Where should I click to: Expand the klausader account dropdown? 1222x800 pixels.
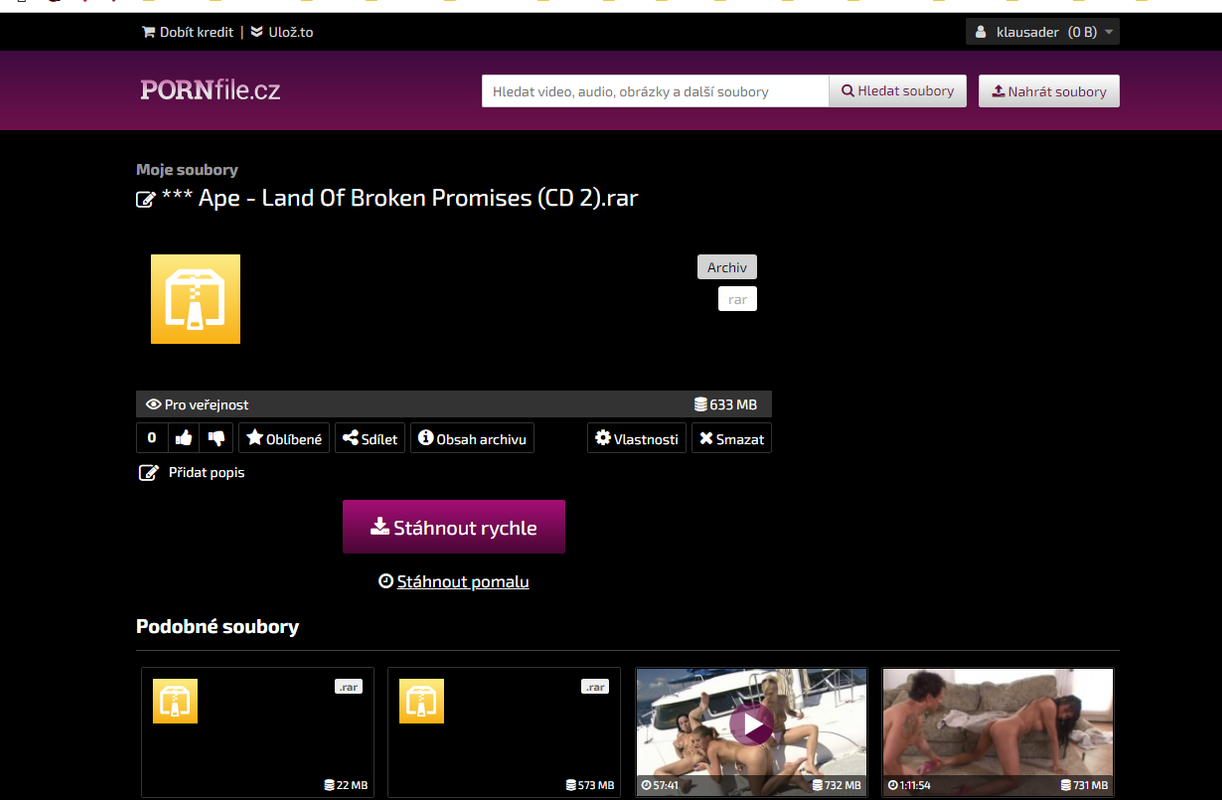point(1043,32)
